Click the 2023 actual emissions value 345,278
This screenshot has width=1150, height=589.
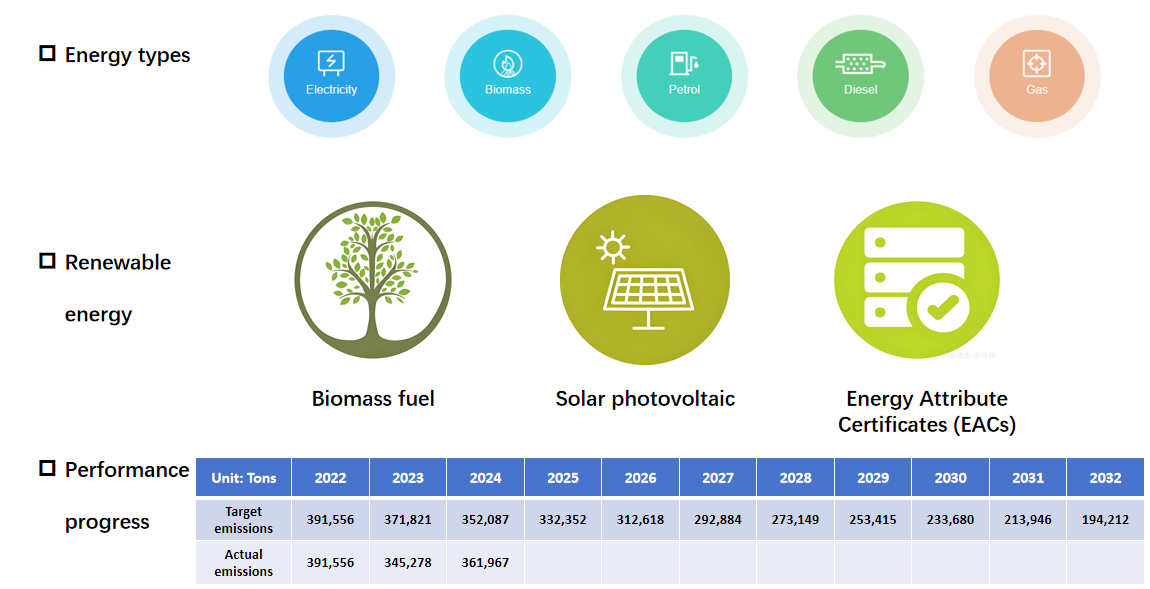coord(408,562)
